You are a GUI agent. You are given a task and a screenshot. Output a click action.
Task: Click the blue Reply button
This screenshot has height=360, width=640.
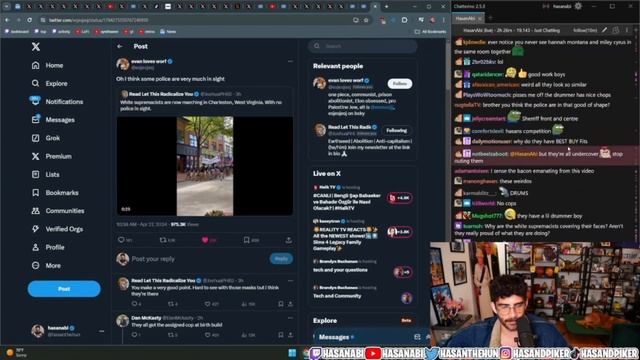pos(281,258)
